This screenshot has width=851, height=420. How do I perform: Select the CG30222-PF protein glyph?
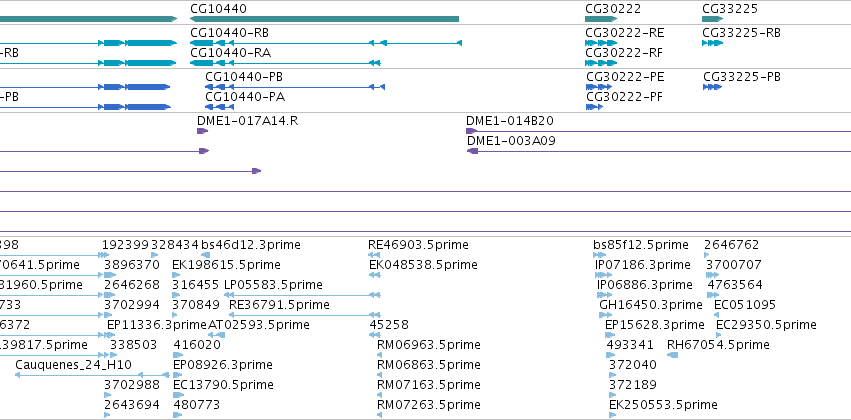(x=594, y=107)
